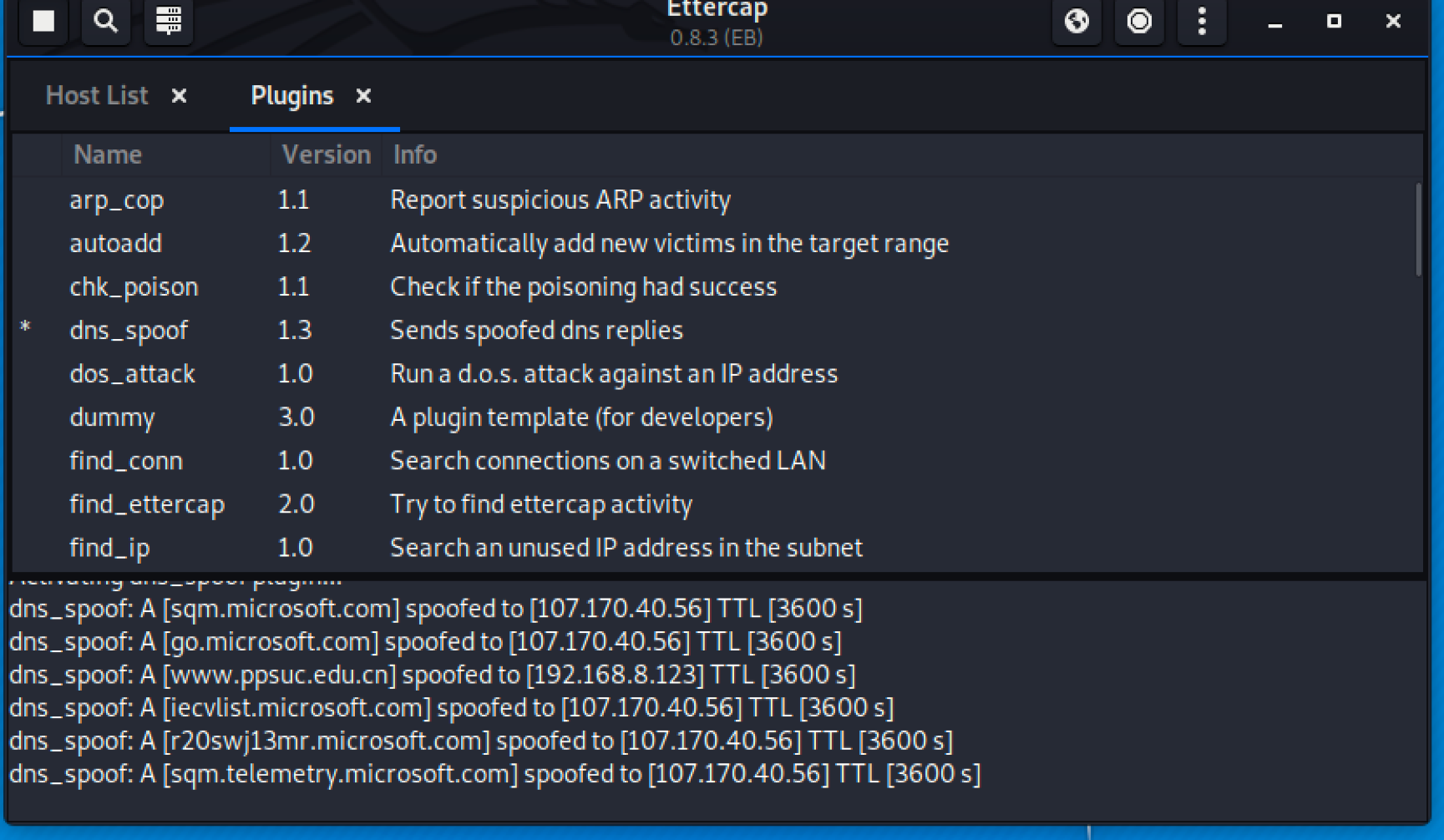
Task: Select the Plugins tab
Action: pos(291,96)
